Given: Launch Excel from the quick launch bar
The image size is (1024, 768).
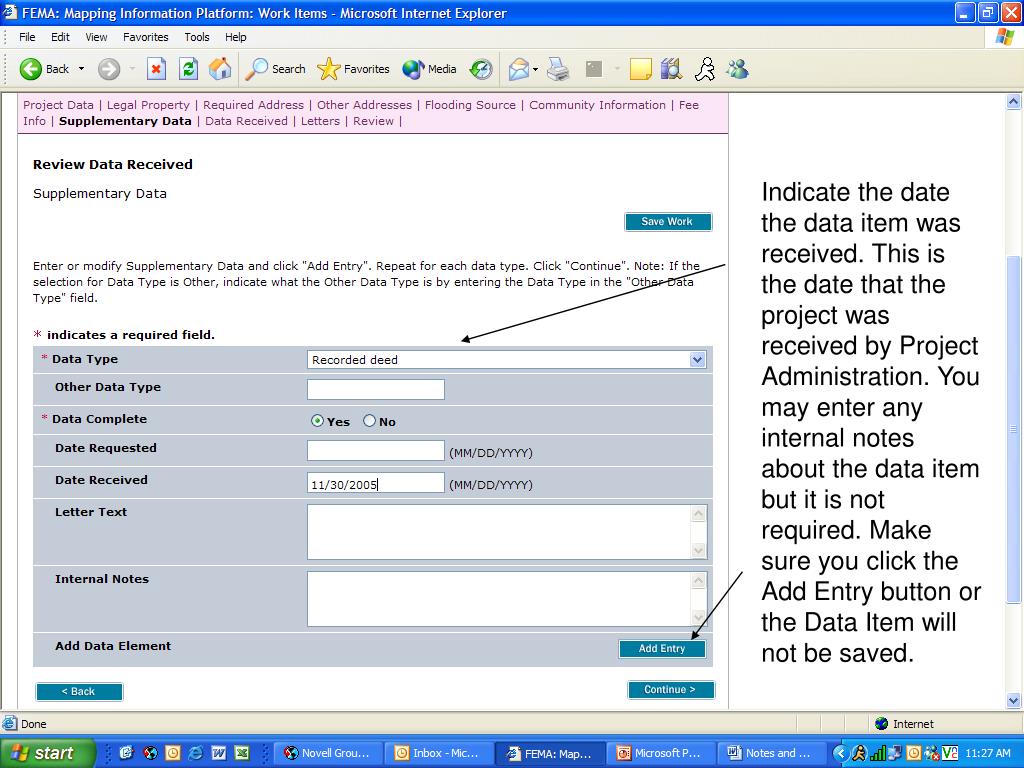Looking at the screenshot, I should point(242,753).
